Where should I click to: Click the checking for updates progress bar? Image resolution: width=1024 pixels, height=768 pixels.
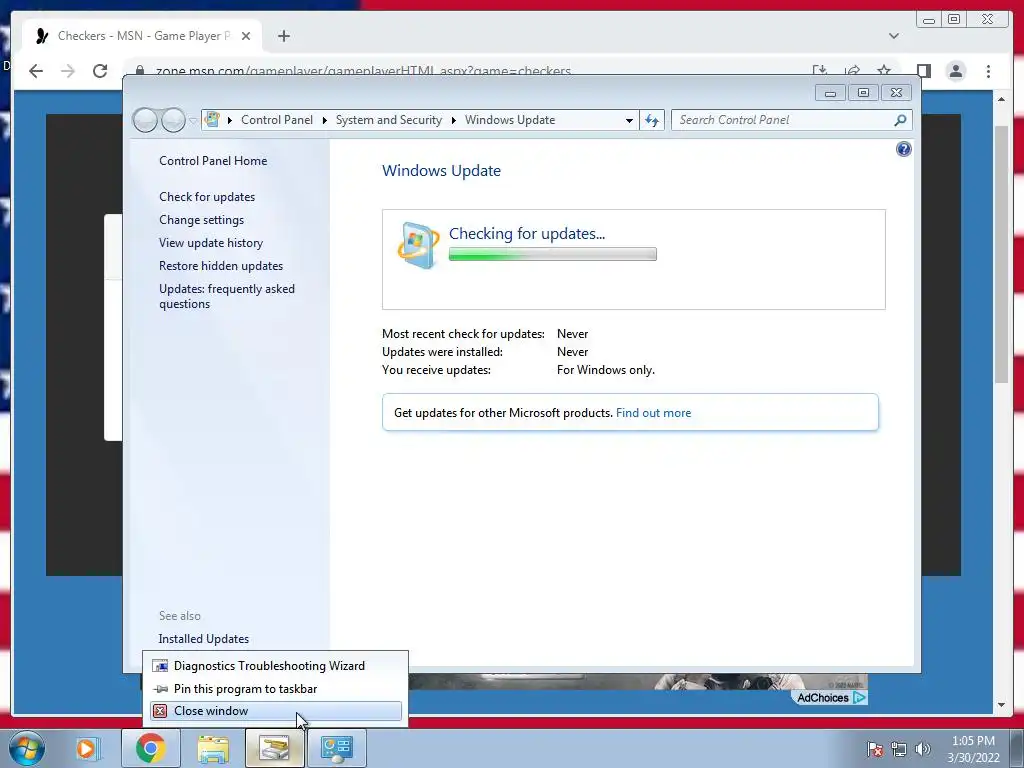[552, 254]
